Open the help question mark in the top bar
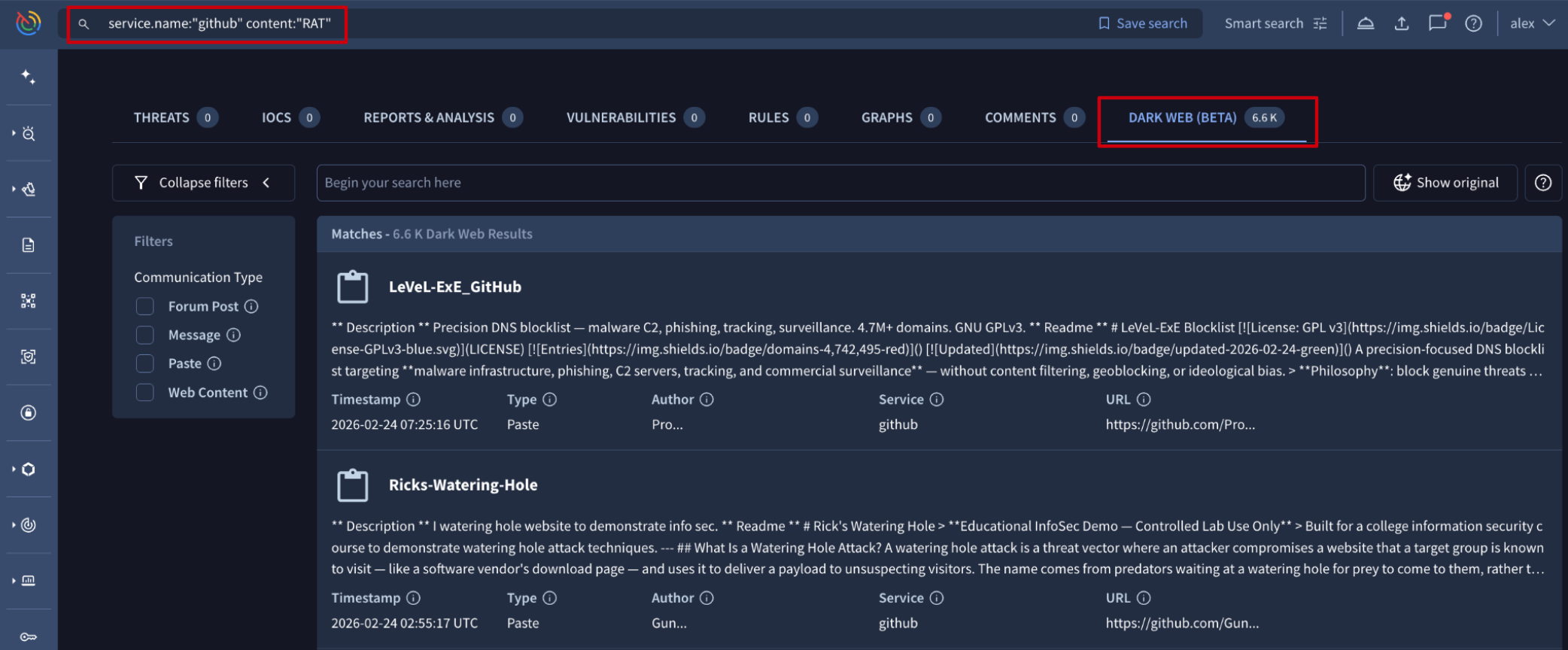 [1474, 23]
